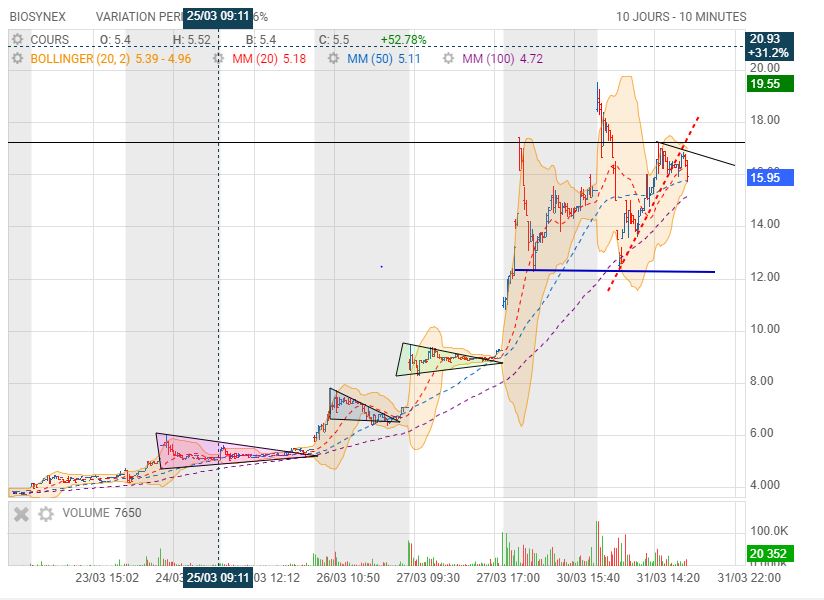Select the pink triangle drawing on the chart
Viewport: 824px width, 600px height.
pyautogui.click(x=210, y=451)
